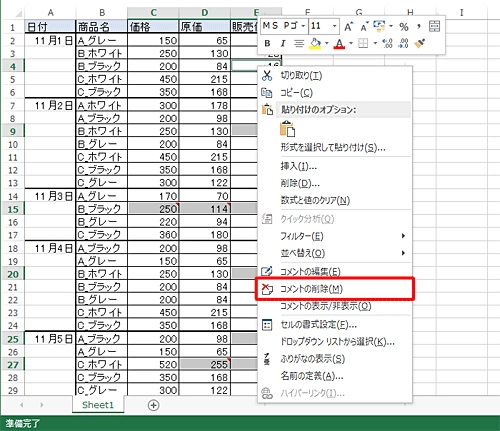The image size is (500, 431).
Task: Select the Format Painter brush
Action: pyautogui.click(x=420, y=43)
